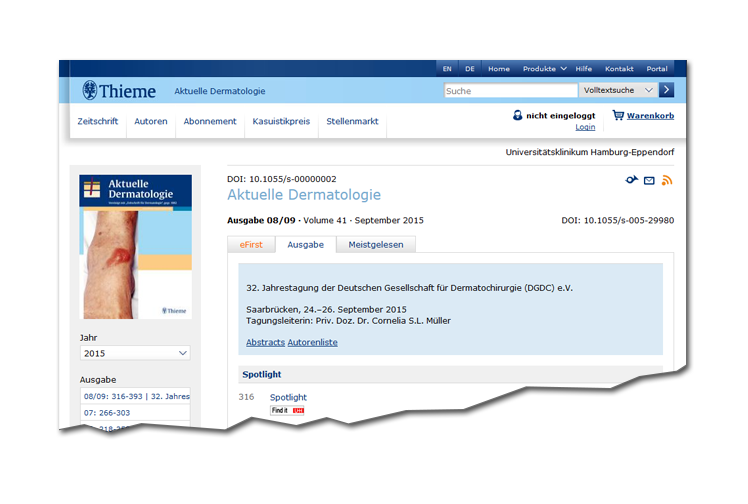748x504 pixels.
Task: Click the Aktuelle Dermatologie heading title
Action: (304, 195)
